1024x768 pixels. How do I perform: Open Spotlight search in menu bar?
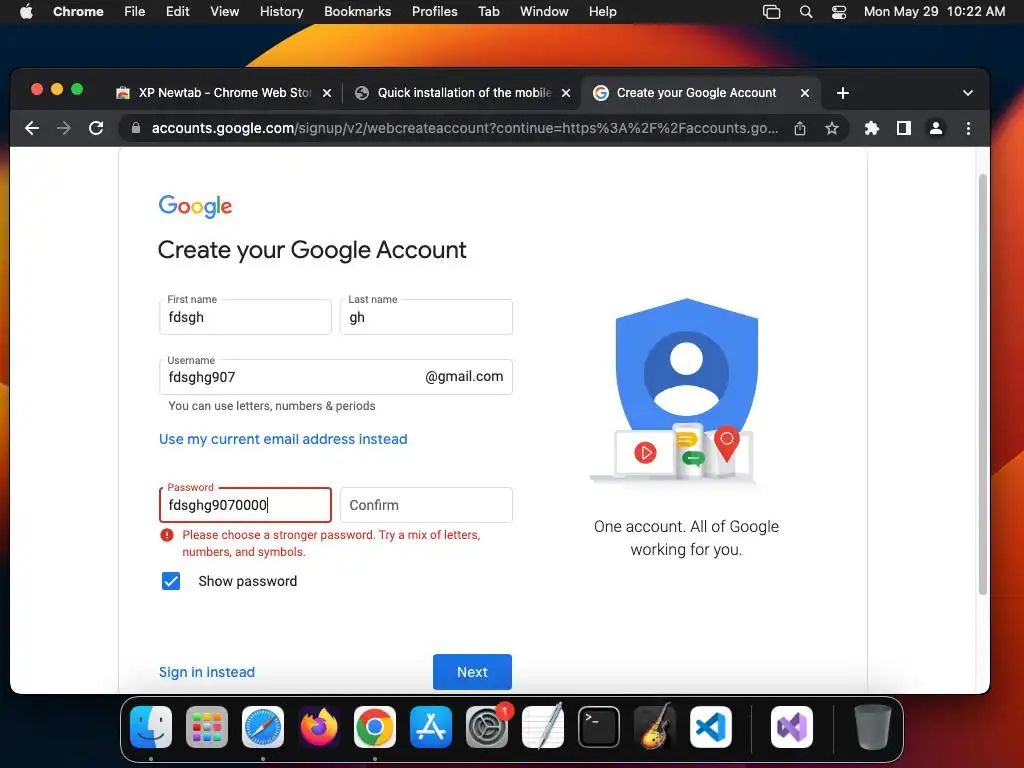pyautogui.click(x=806, y=12)
